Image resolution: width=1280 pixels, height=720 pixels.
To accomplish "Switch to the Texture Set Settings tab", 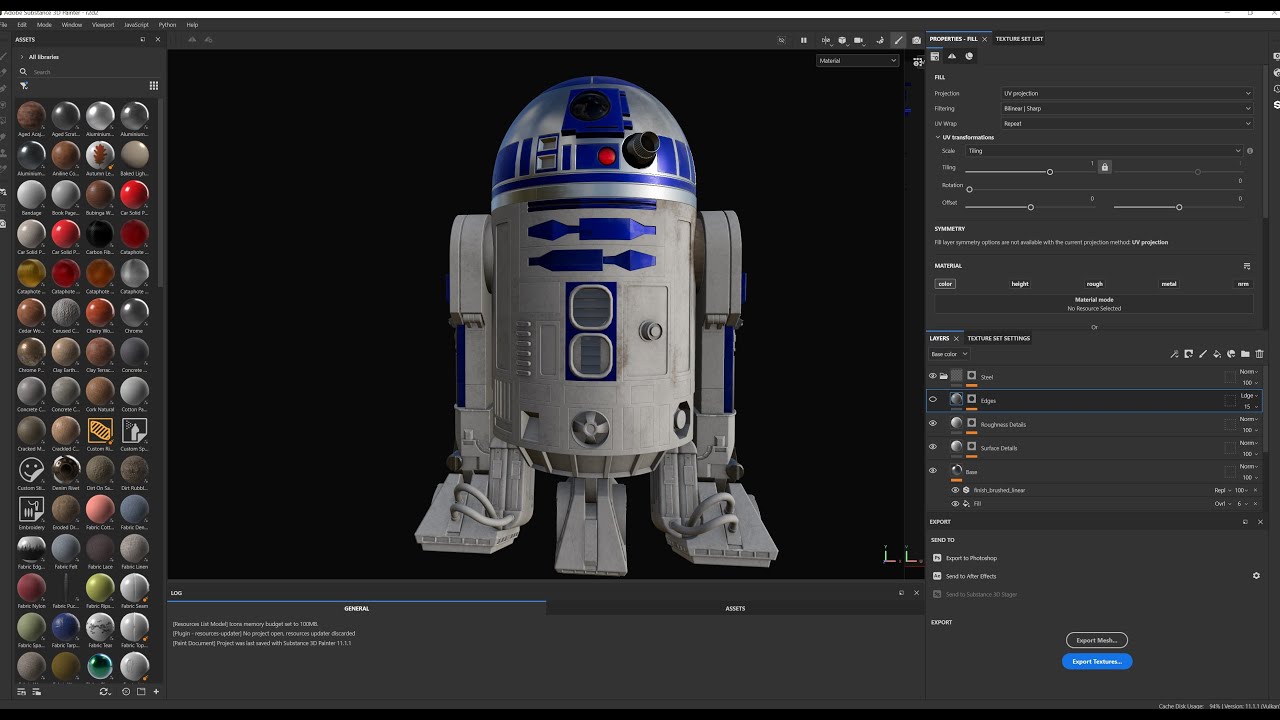I will [998, 338].
